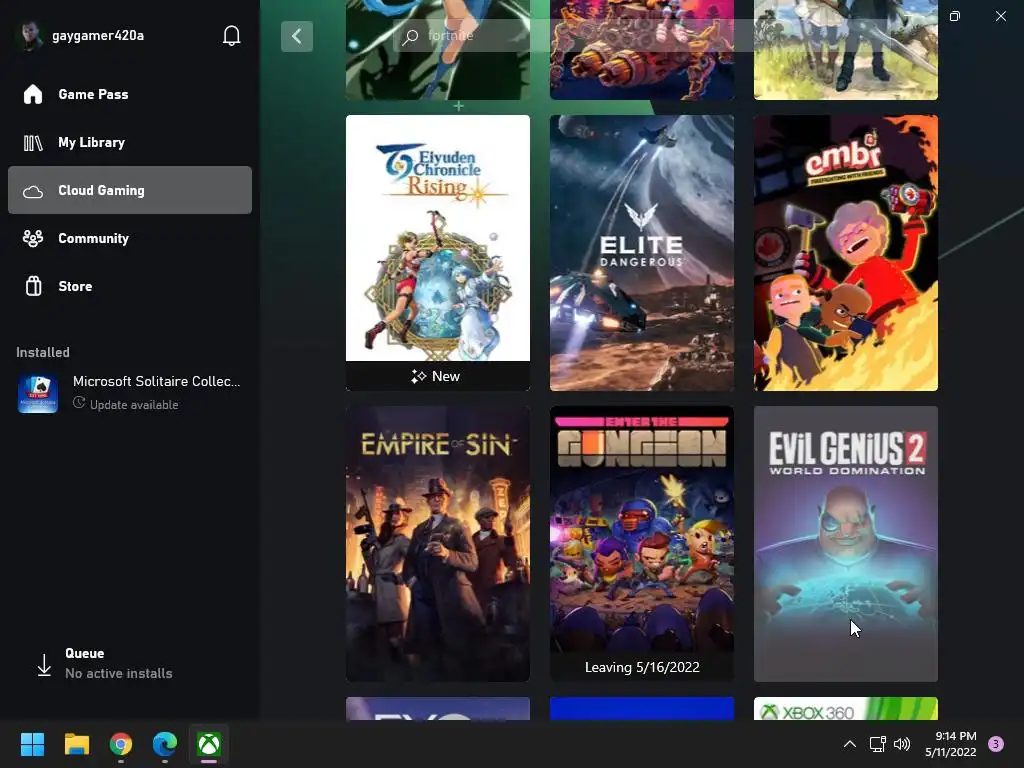Click the Store bag icon
Image resolution: width=1024 pixels, height=768 pixels.
33,286
